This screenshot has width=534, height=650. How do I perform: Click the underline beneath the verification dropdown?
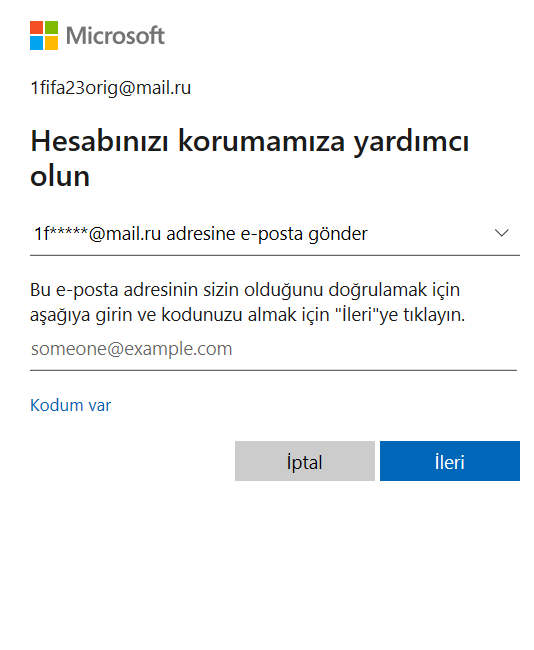275,255
